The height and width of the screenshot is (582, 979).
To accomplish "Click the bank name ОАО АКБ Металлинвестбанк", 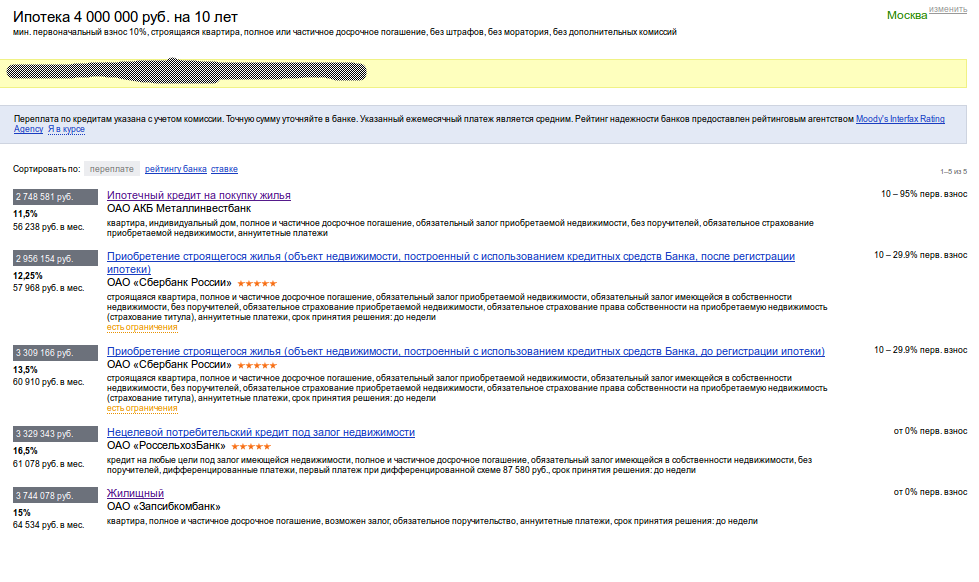I will pos(179,209).
